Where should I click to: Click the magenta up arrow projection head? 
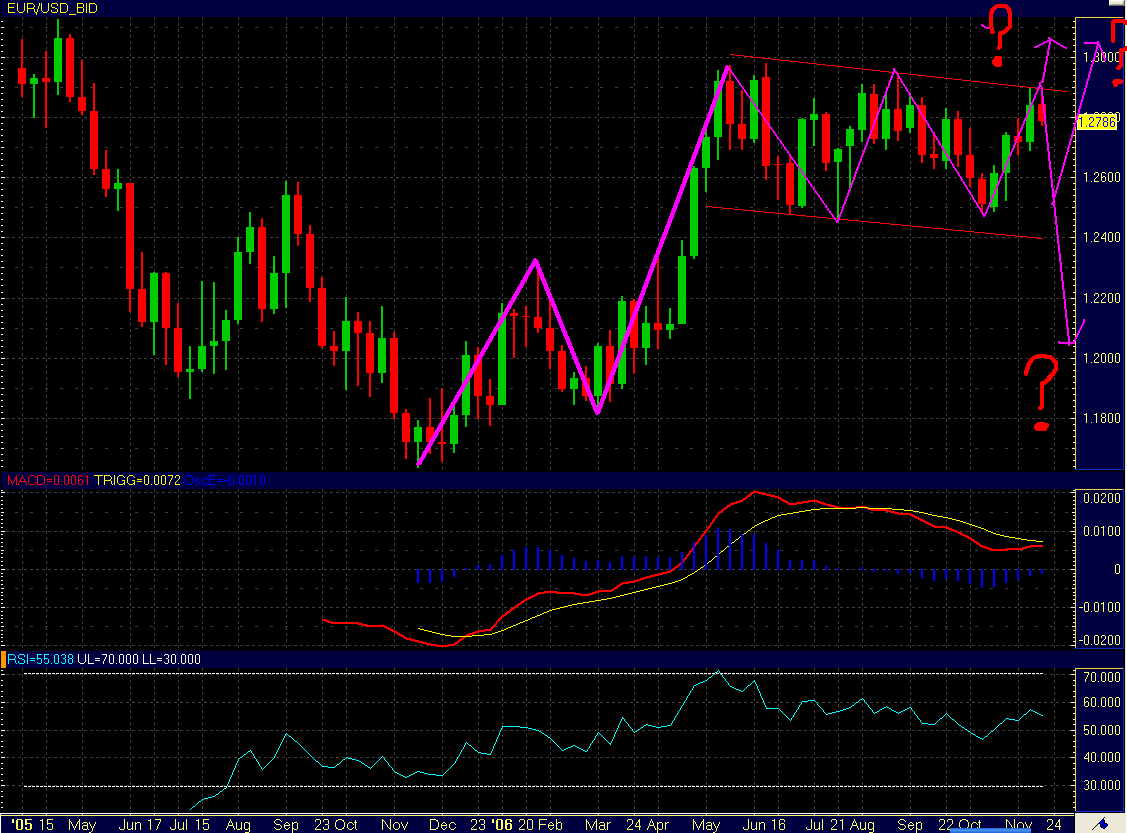coord(1050,42)
